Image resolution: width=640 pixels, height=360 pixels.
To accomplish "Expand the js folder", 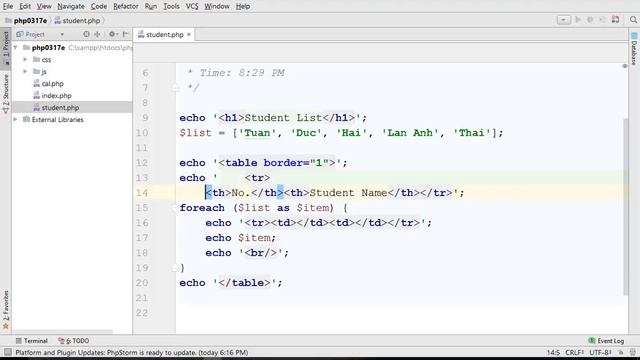I will (25, 71).
